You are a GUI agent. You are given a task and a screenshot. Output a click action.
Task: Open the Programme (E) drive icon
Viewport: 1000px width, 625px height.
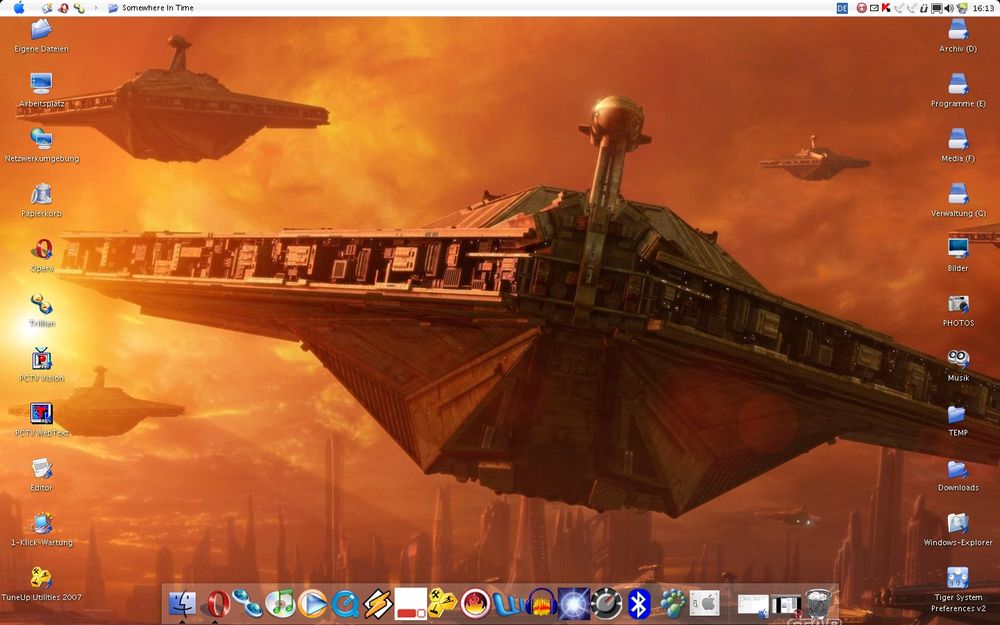[958, 91]
